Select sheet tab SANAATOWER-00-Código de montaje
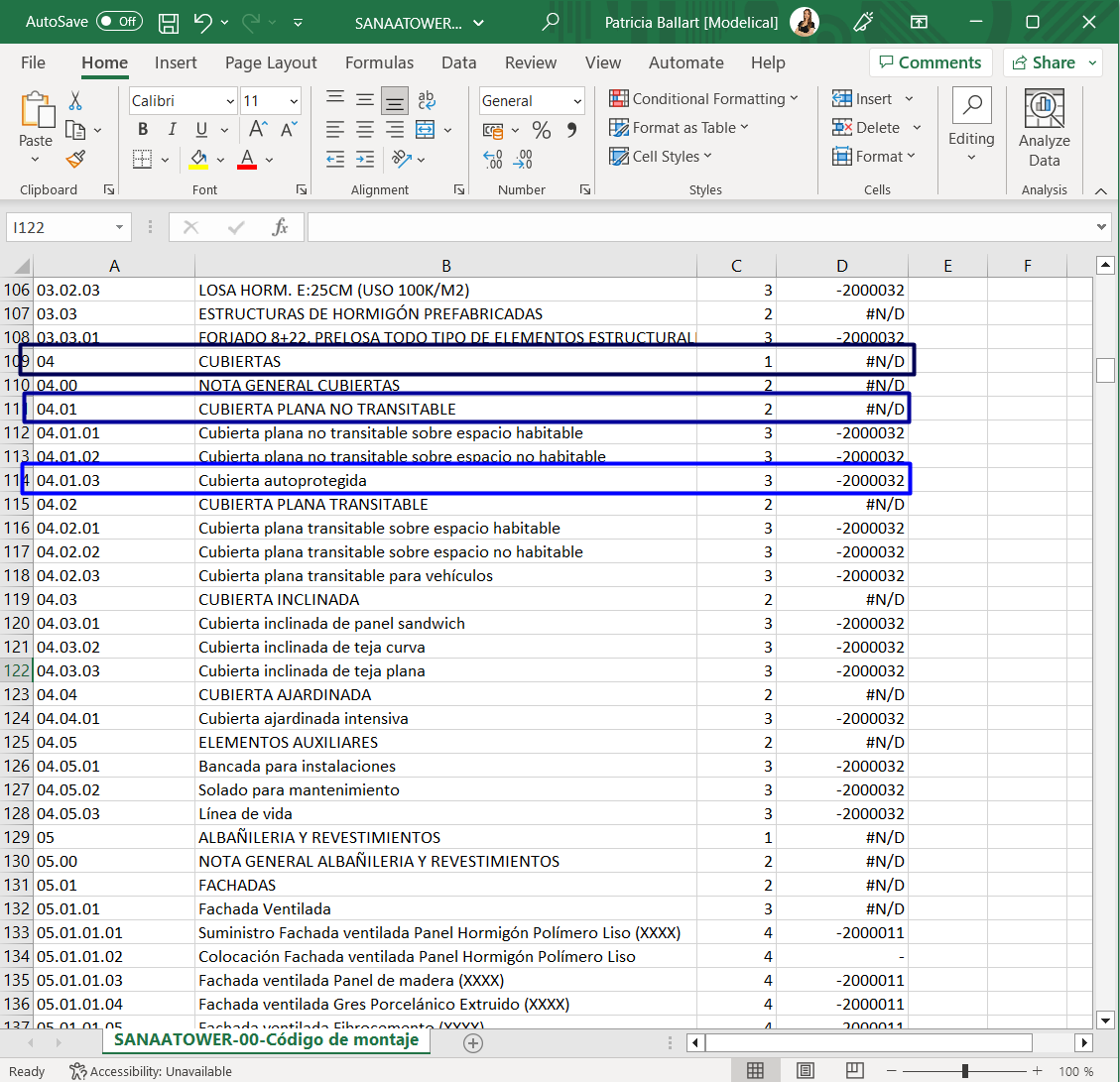This screenshot has width=1120, height=1082. click(x=267, y=1040)
